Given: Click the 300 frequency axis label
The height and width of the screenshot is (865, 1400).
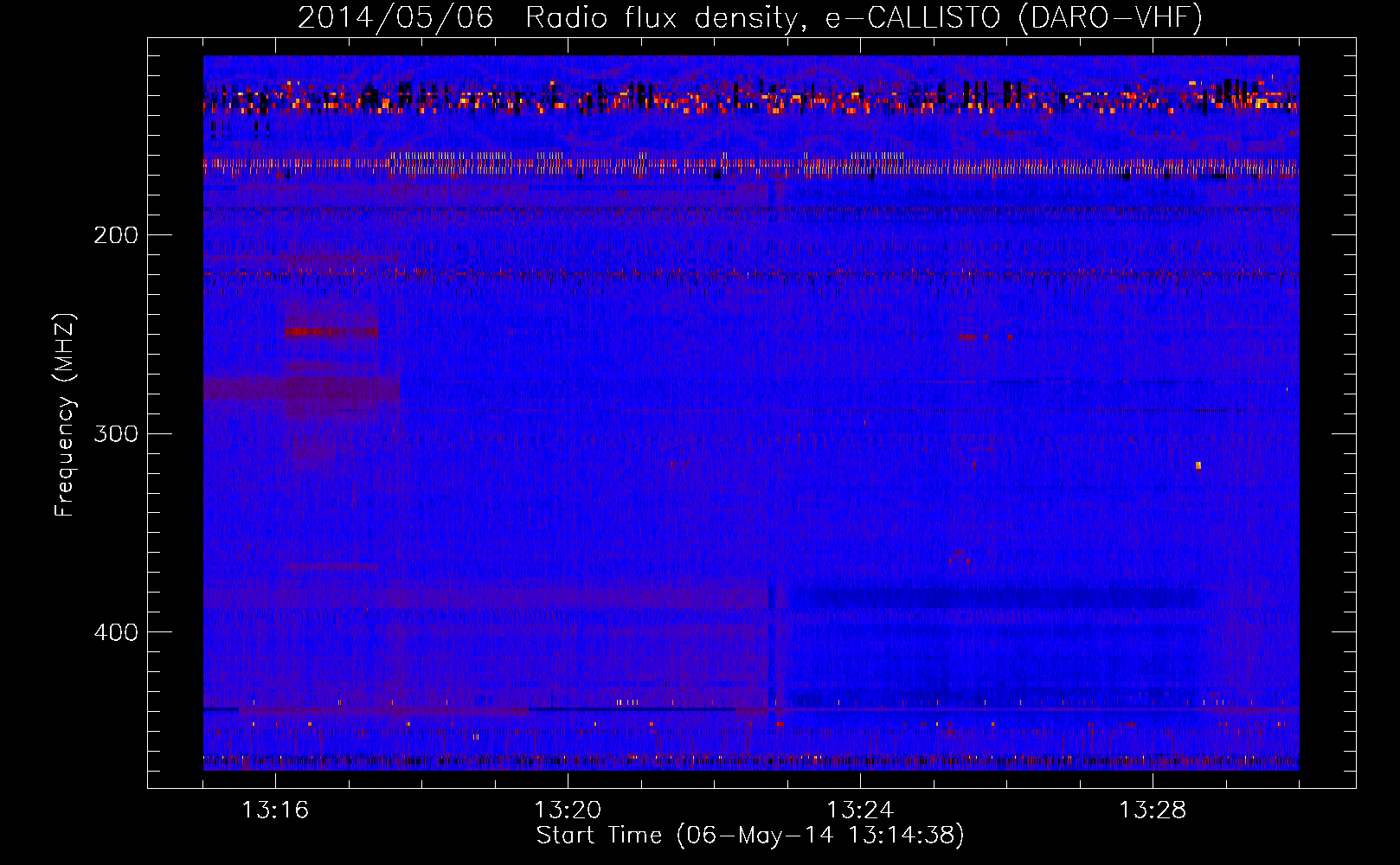Looking at the screenshot, I should coord(116,433).
